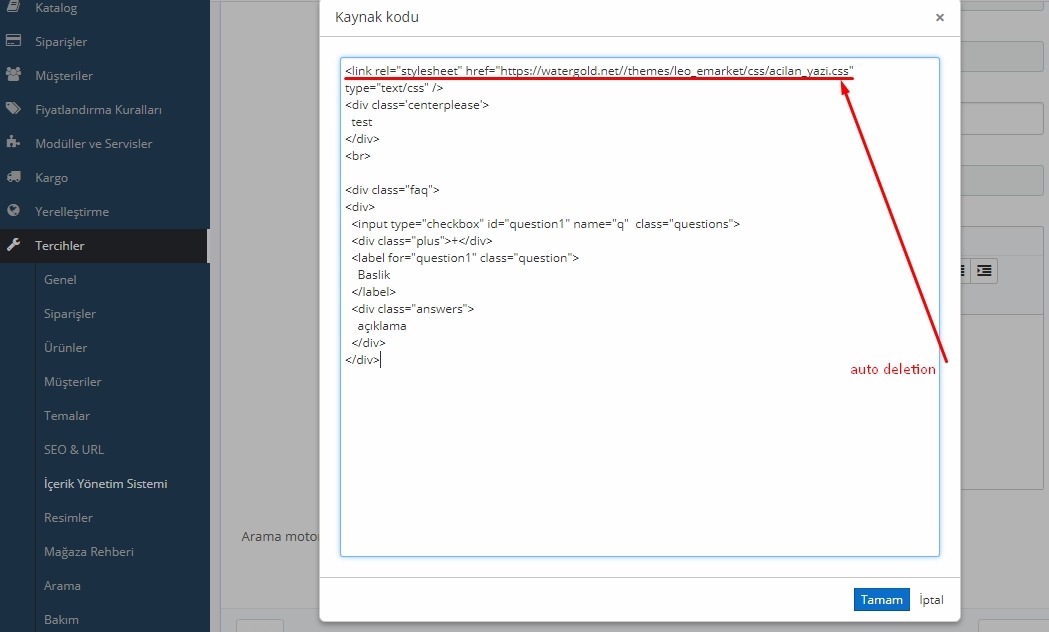The height and width of the screenshot is (632, 1049).
Task: Open the Ürünler submenu item
Action: tap(66, 348)
